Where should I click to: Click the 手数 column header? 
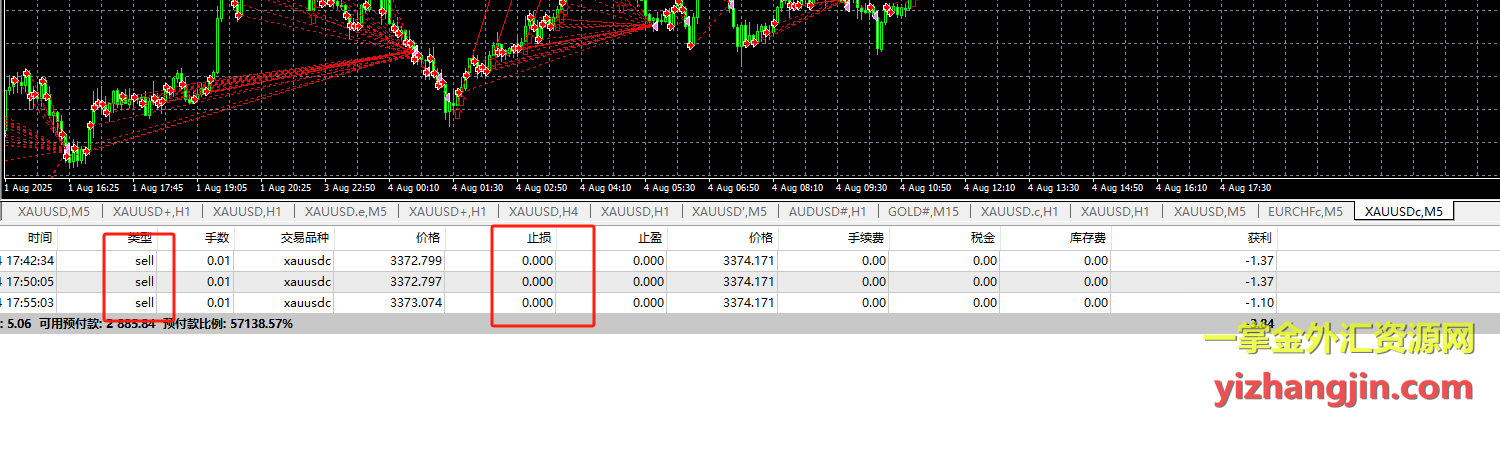point(217,238)
